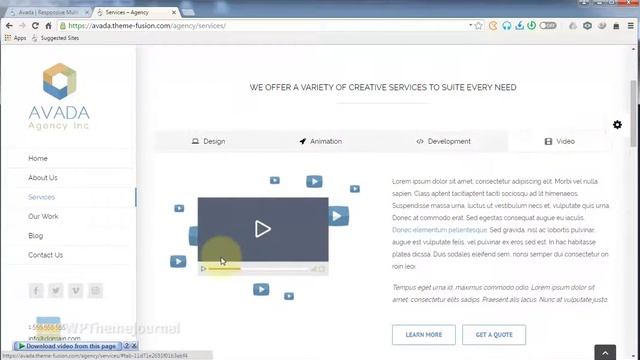Close the Download video bar

click(x=134, y=346)
